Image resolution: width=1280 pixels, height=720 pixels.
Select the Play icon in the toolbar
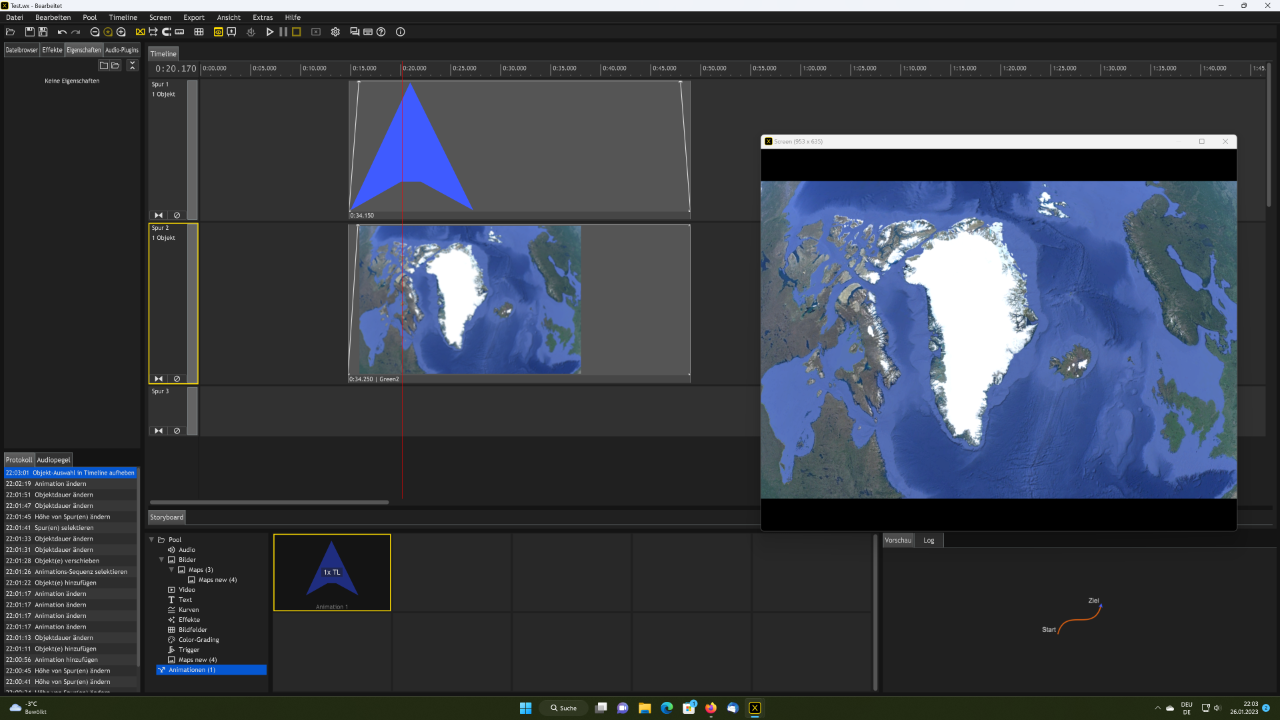269,31
